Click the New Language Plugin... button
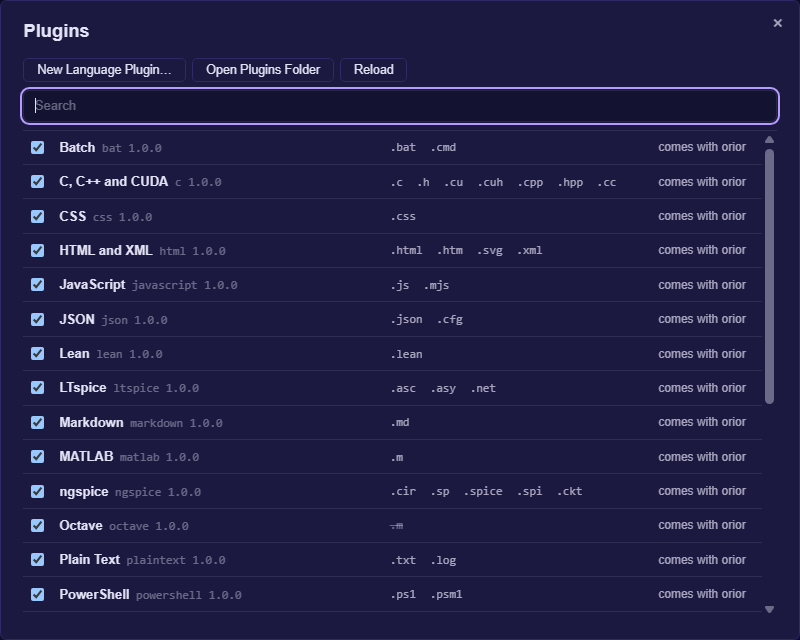This screenshot has height=640, width=800. click(x=104, y=70)
